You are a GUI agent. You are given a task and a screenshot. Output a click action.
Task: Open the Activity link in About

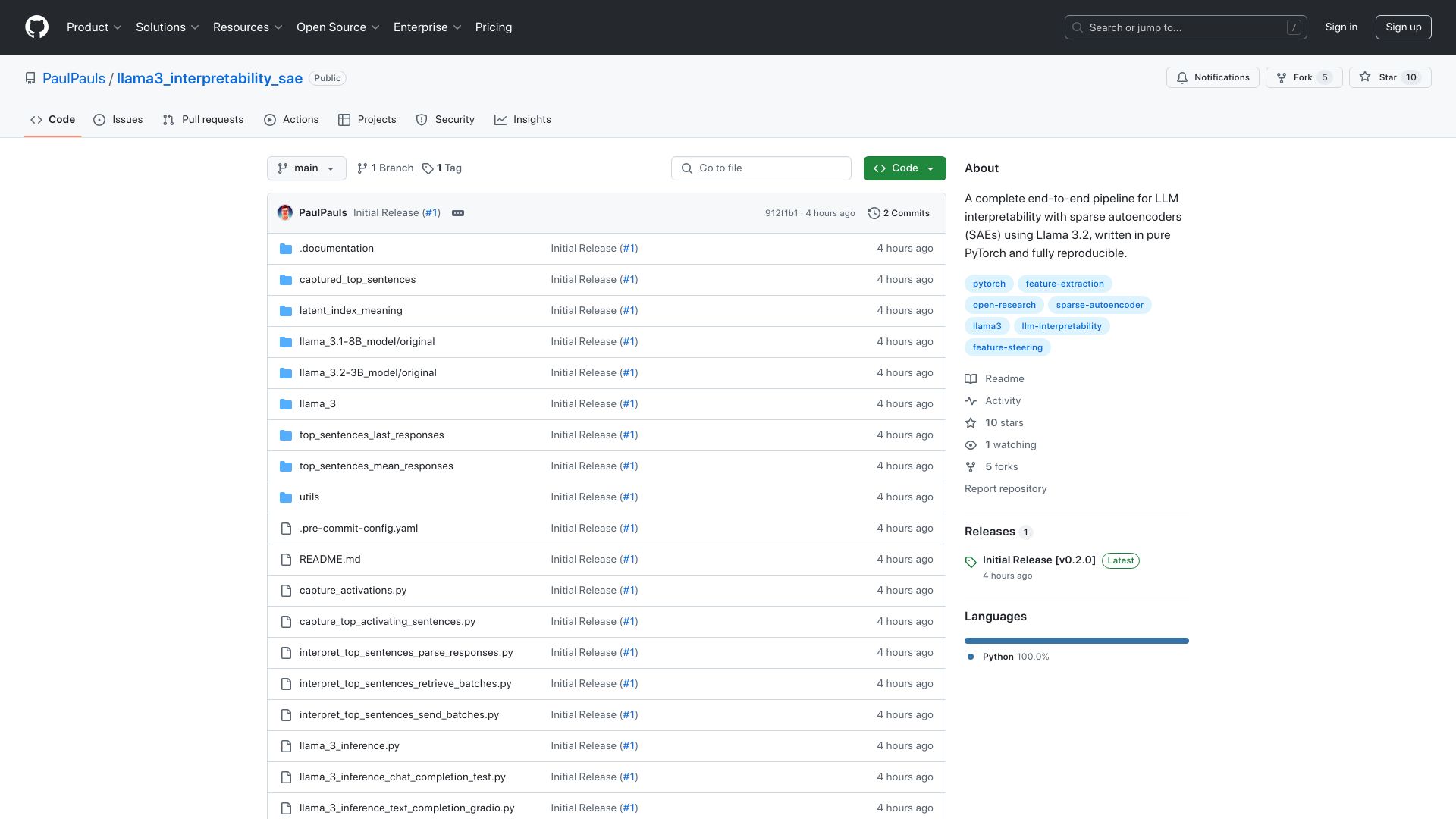pos(993,401)
